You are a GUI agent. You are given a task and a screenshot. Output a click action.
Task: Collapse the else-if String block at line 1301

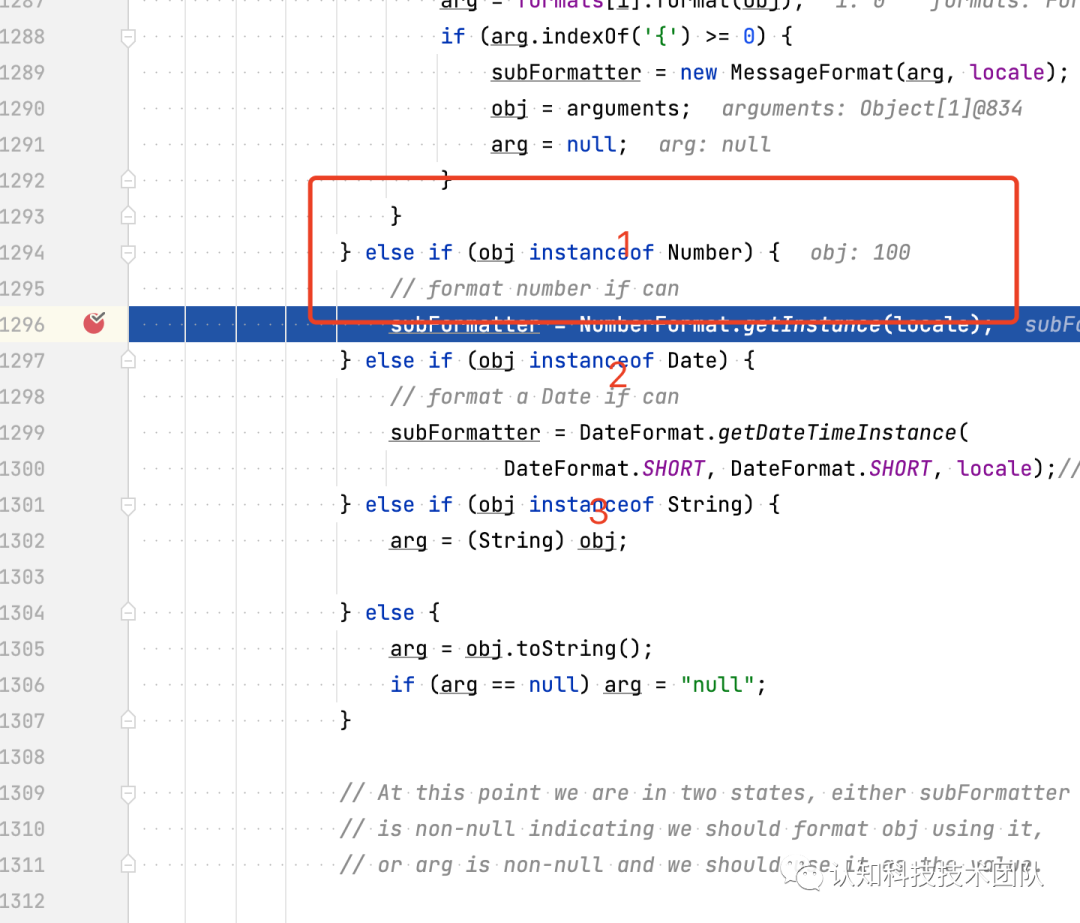point(127,504)
